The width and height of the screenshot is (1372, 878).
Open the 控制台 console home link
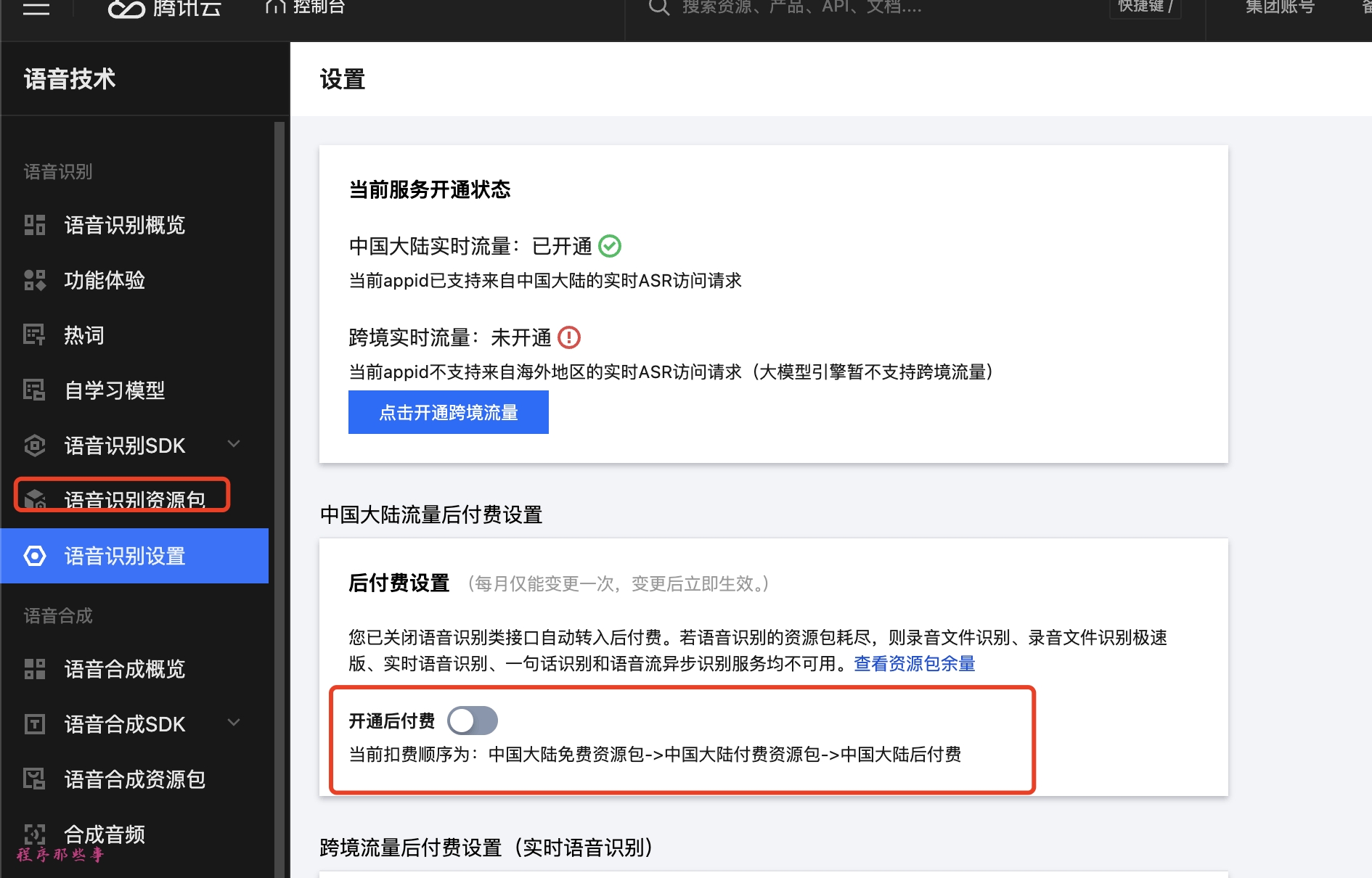point(305,8)
